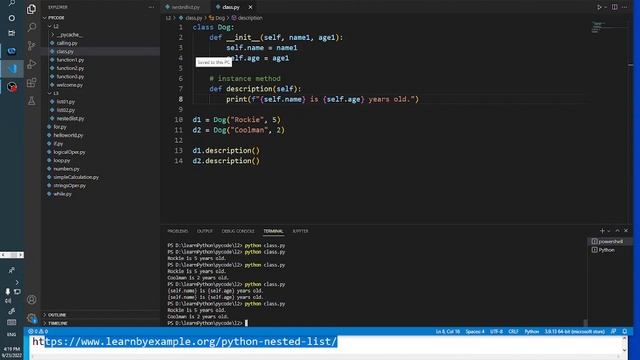Open Explorer Views and More Actions ellipsis
Screen dimensions: 640x360
click(151, 7)
